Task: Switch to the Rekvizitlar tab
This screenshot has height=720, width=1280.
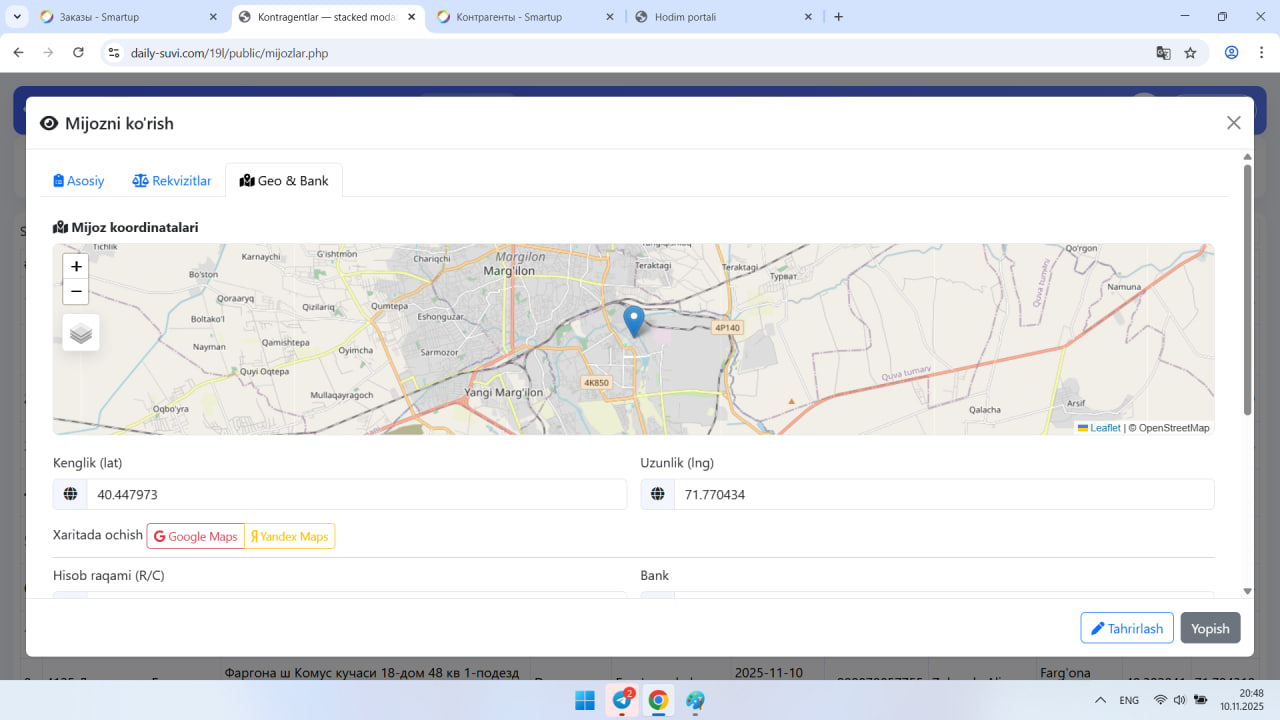Action: (x=172, y=181)
